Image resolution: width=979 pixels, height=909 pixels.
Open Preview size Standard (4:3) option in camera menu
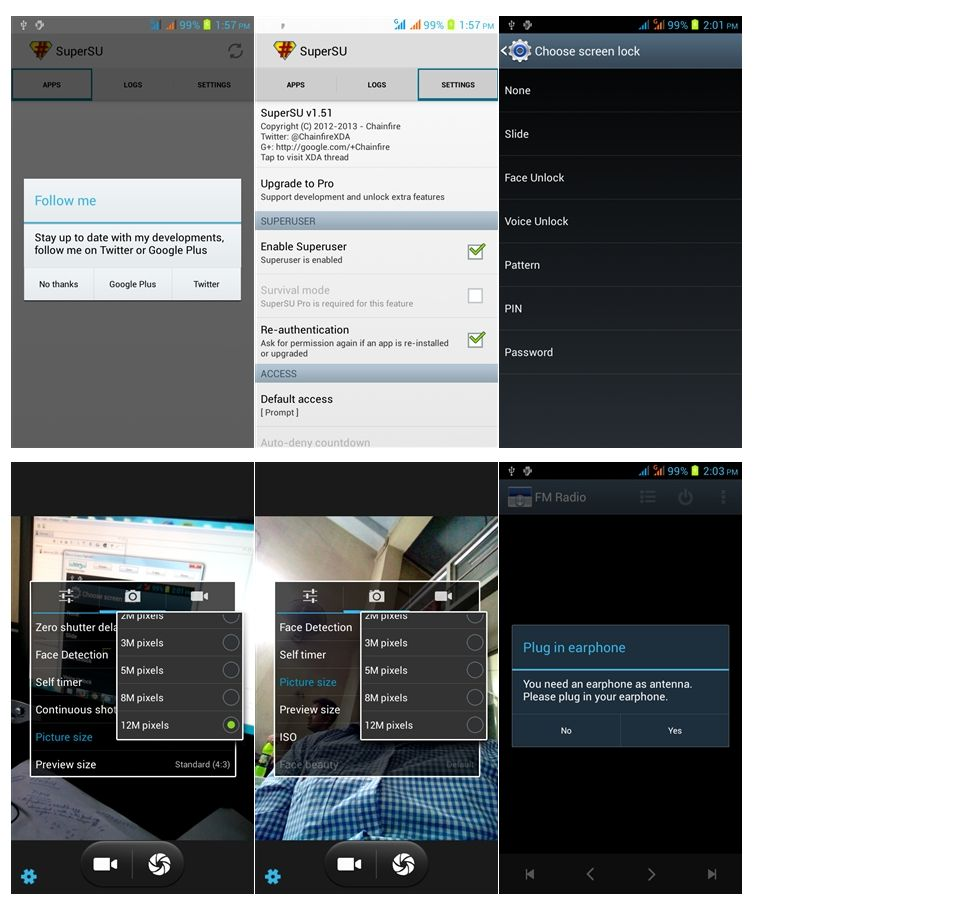click(133, 764)
